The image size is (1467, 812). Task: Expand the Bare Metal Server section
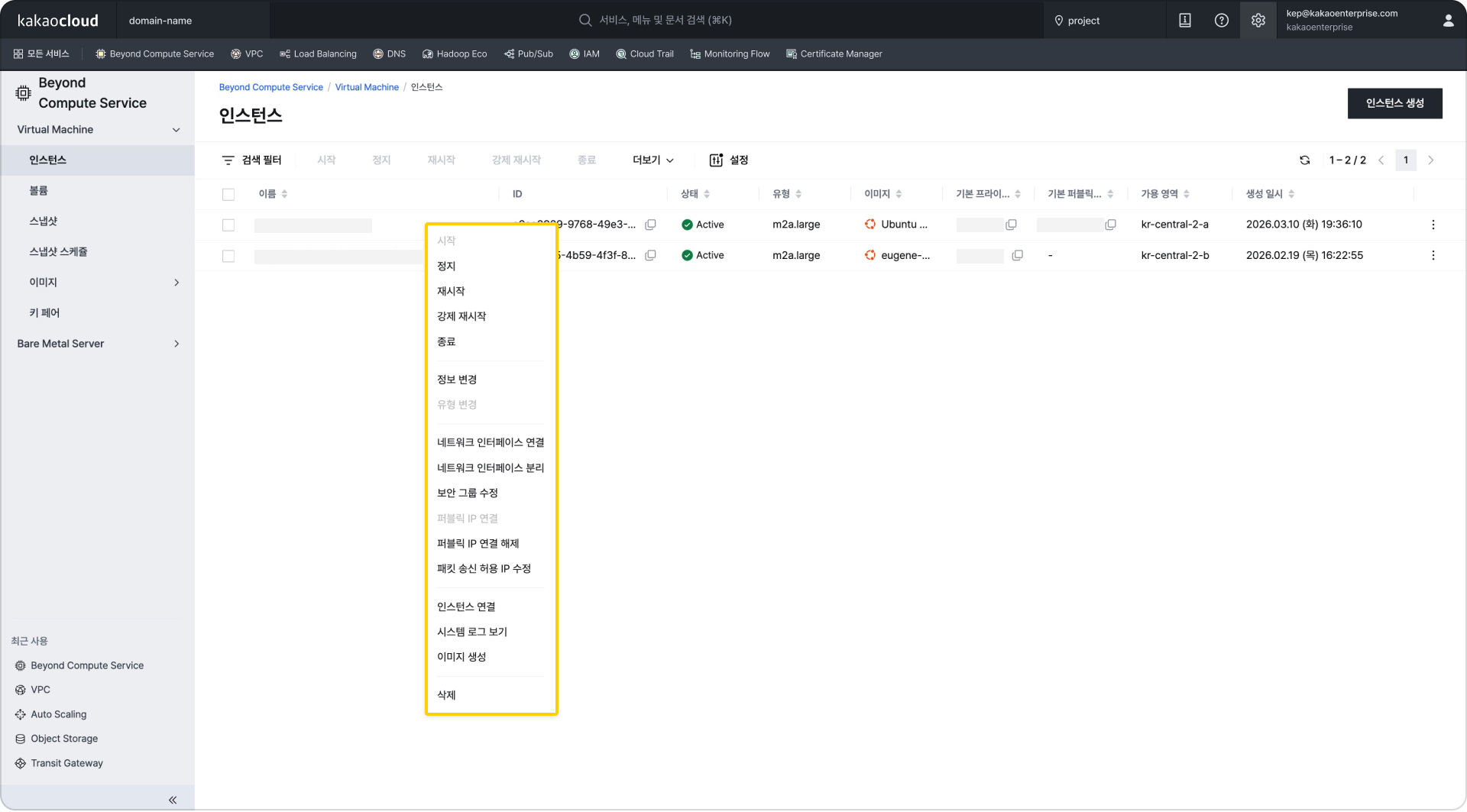176,344
